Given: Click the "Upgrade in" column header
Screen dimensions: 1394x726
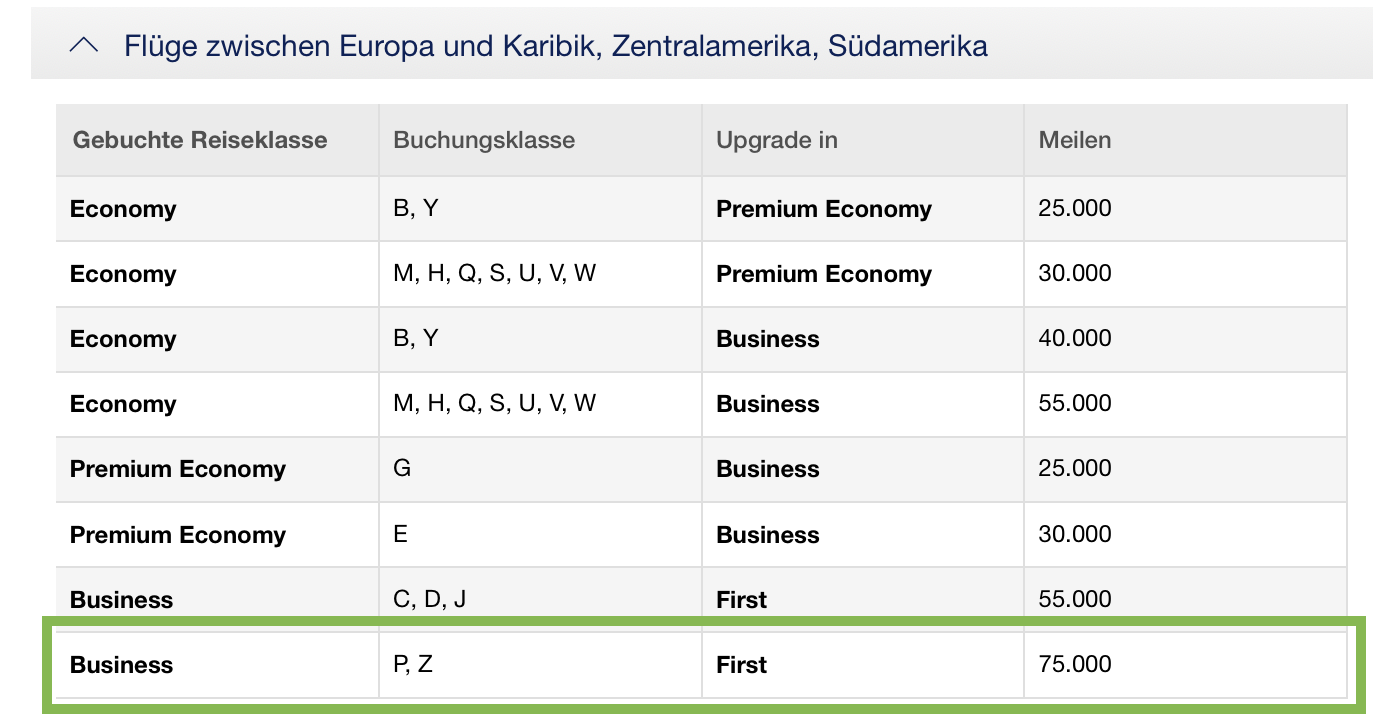Looking at the screenshot, I should (777, 140).
